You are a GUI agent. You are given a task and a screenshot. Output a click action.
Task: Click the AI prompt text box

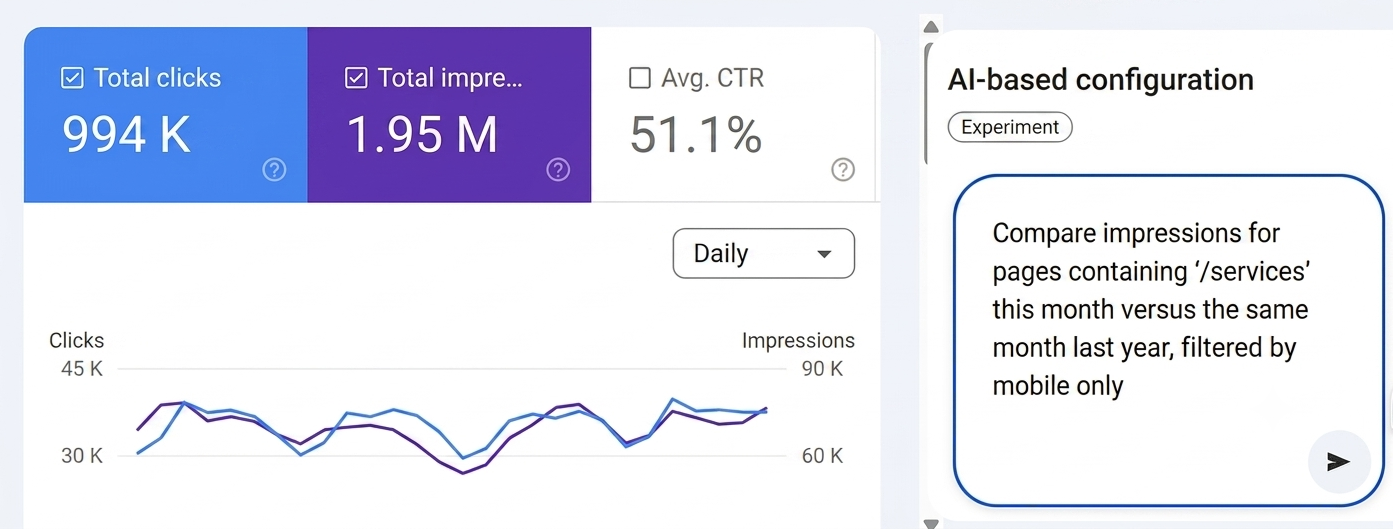[x=1168, y=341]
